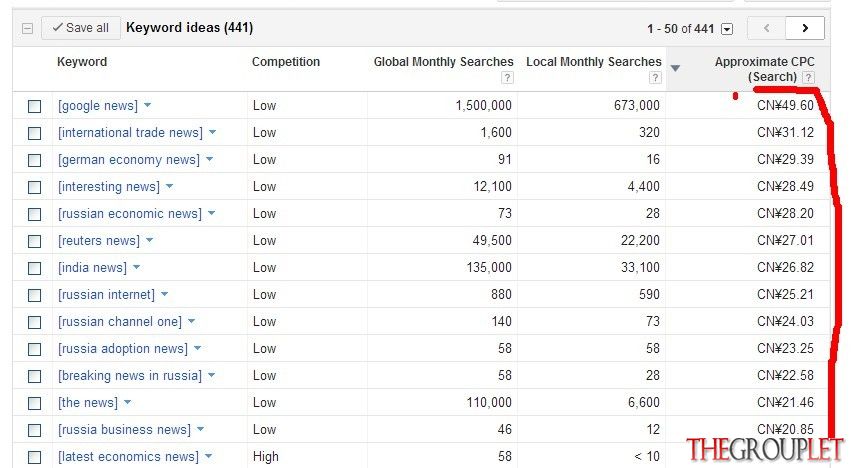
Task: Open the dropdown arrow next to [german economy news]
Action: coord(209,160)
